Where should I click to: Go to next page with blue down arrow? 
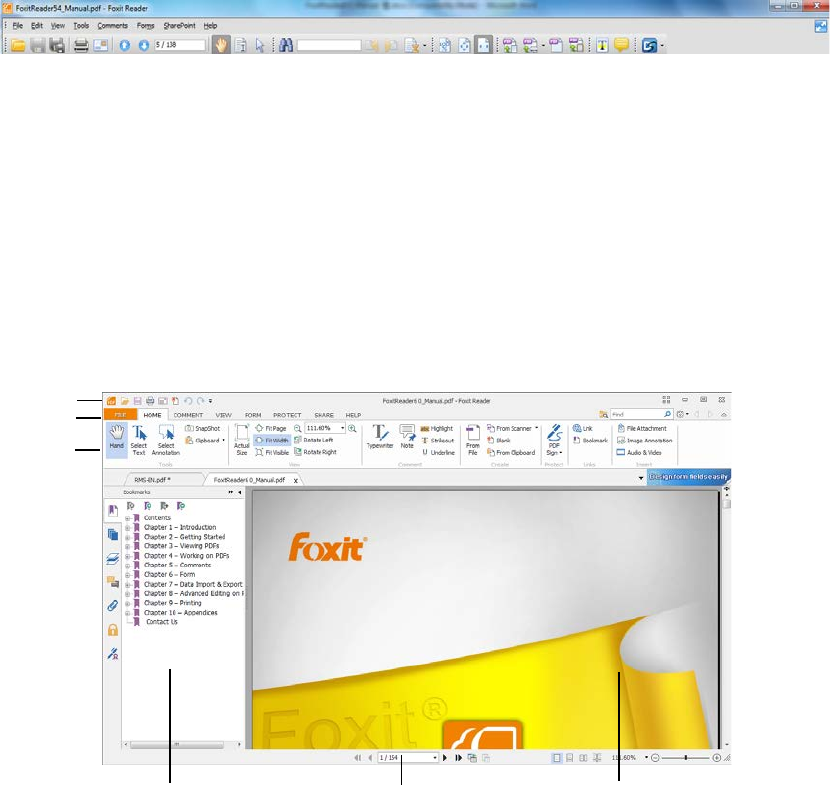[x=143, y=46]
